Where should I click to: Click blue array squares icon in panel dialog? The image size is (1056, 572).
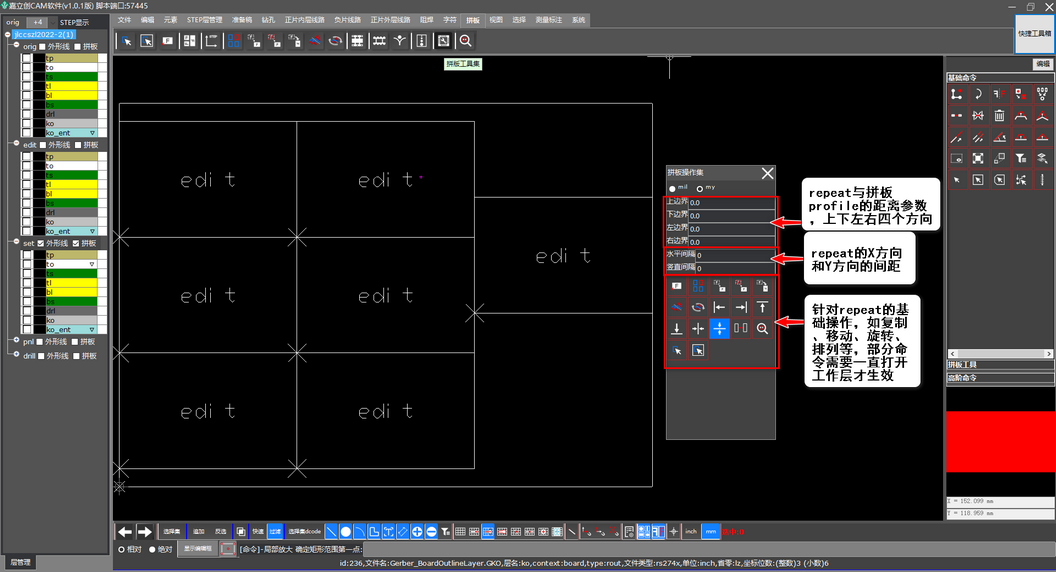(698, 286)
